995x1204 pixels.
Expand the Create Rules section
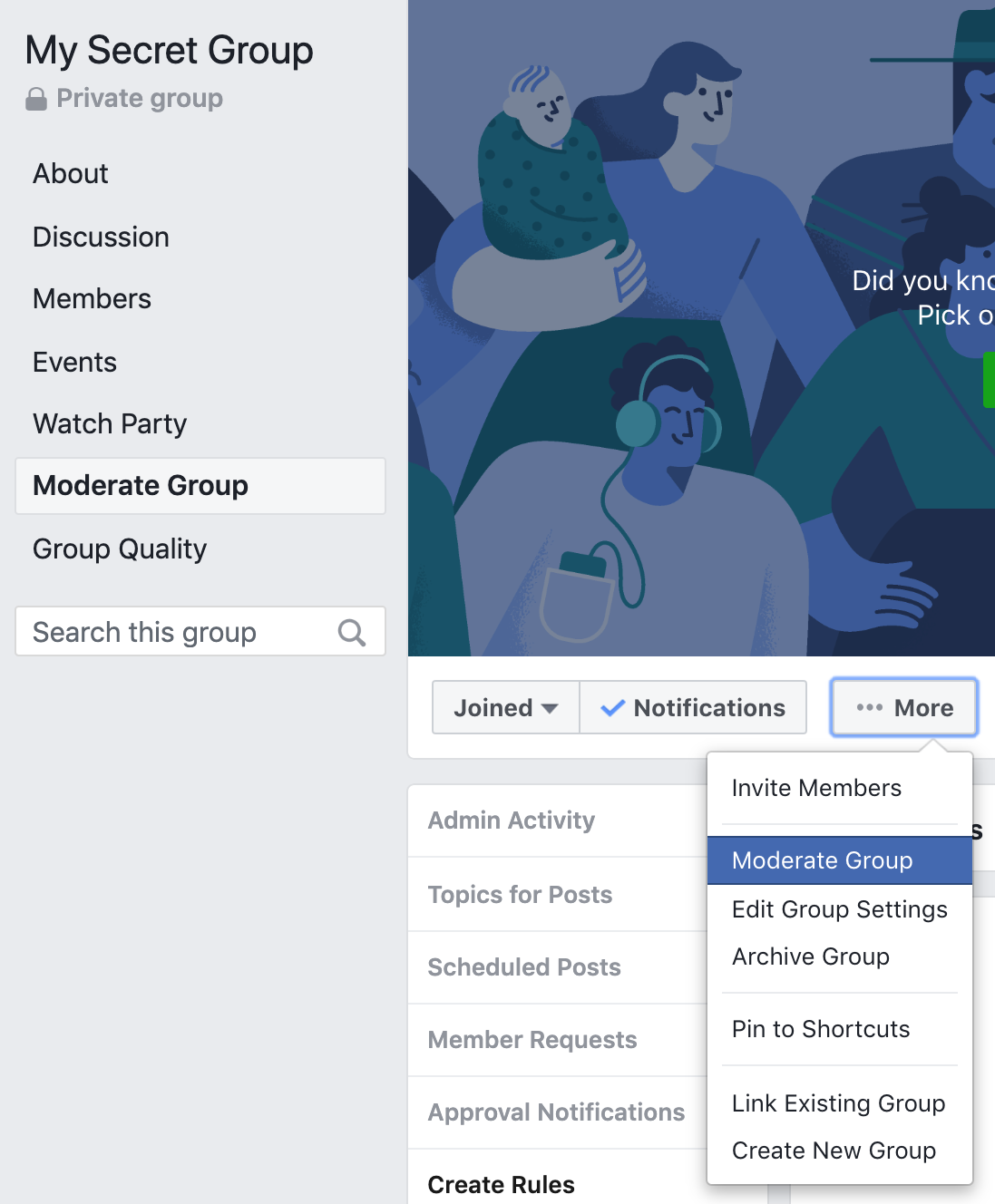[501, 1184]
